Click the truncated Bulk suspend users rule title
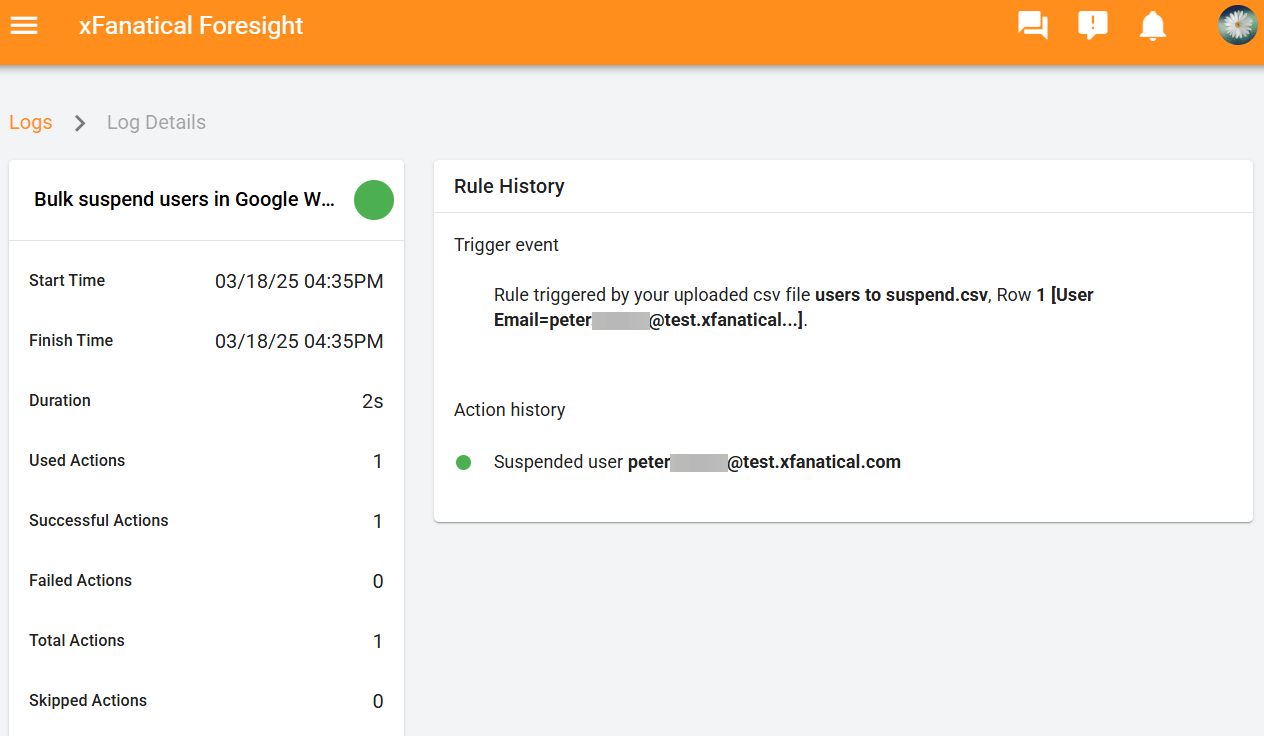The height and width of the screenshot is (736, 1264). click(x=184, y=199)
